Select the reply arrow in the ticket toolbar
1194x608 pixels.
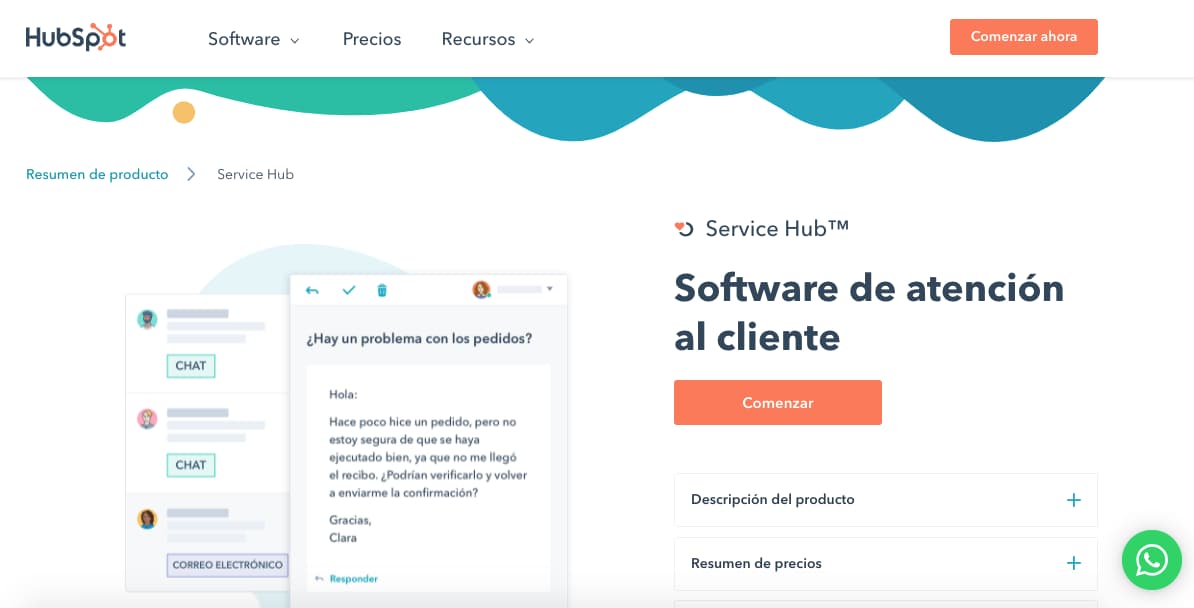click(310, 289)
